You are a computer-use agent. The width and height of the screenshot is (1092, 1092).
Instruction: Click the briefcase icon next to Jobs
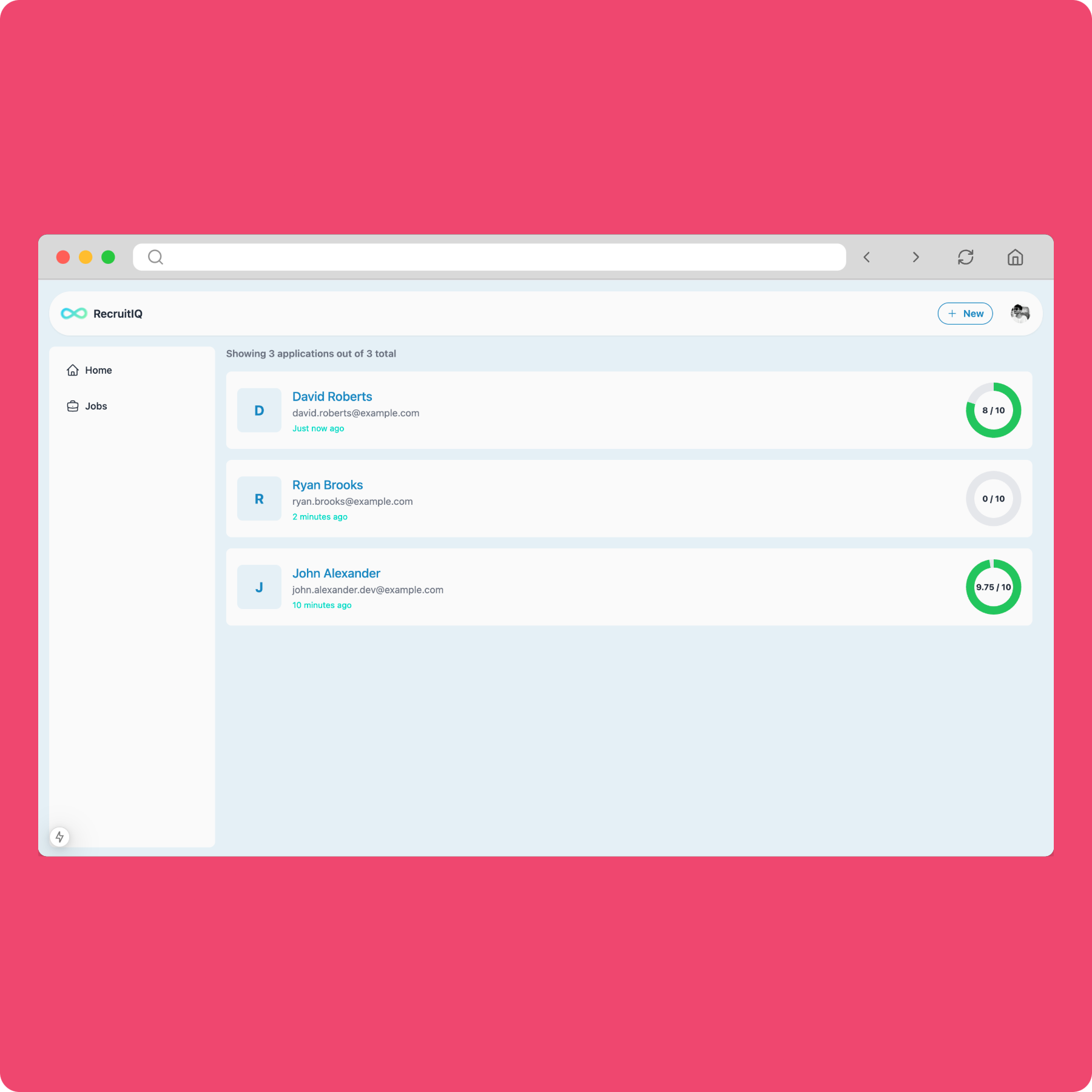pos(73,406)
